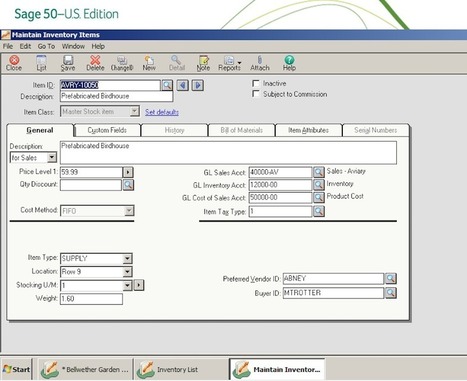Click the Start button in taskbar
467x381 pixels.
(17, 369)
